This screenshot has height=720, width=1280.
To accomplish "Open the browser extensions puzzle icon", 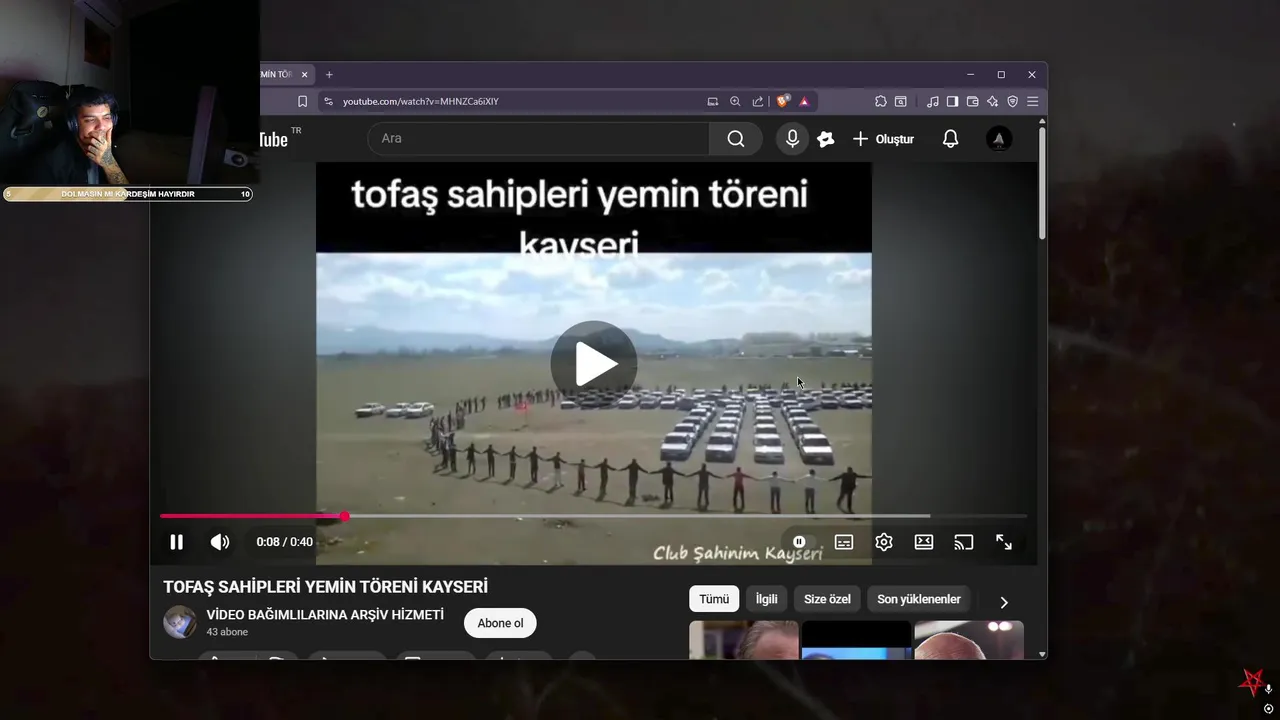I will tap(881, 101).
